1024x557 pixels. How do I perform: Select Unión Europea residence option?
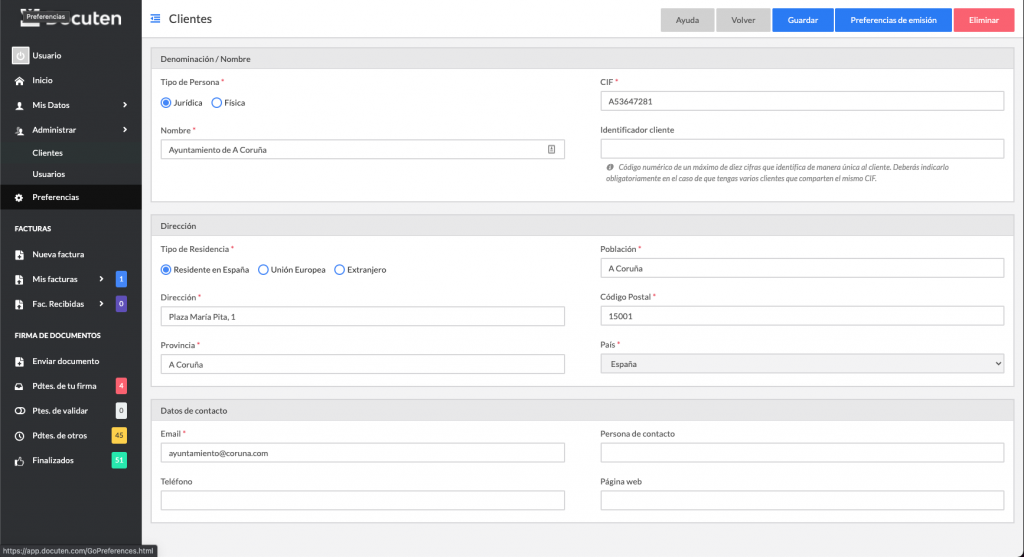click(x=263, y=270)
